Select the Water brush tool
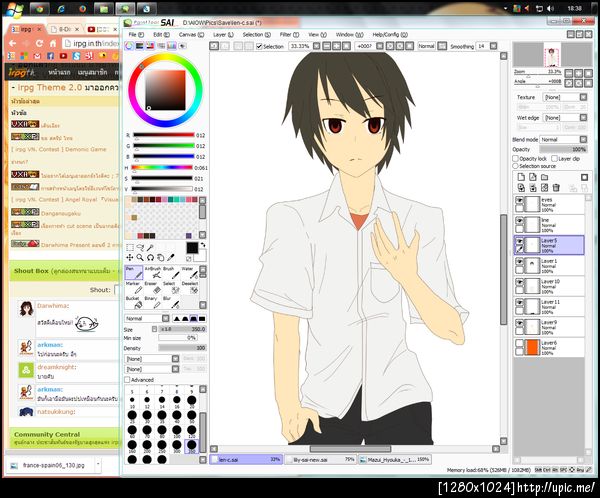This screenshot has width=600, height=498. (189, 273)
